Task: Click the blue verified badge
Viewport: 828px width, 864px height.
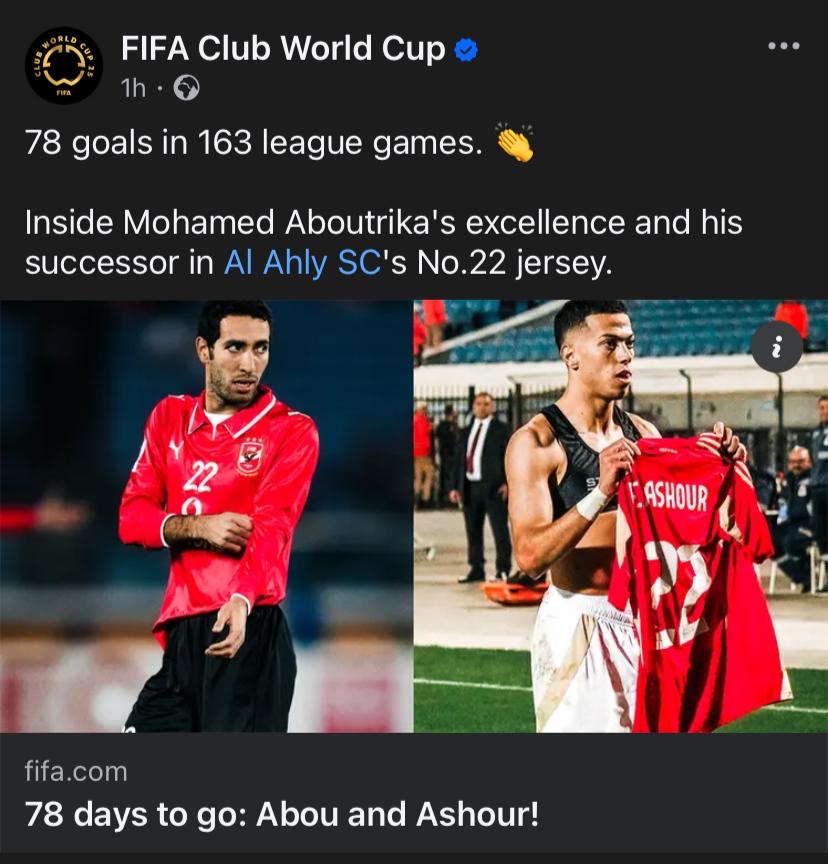Action: click(466, 50)
